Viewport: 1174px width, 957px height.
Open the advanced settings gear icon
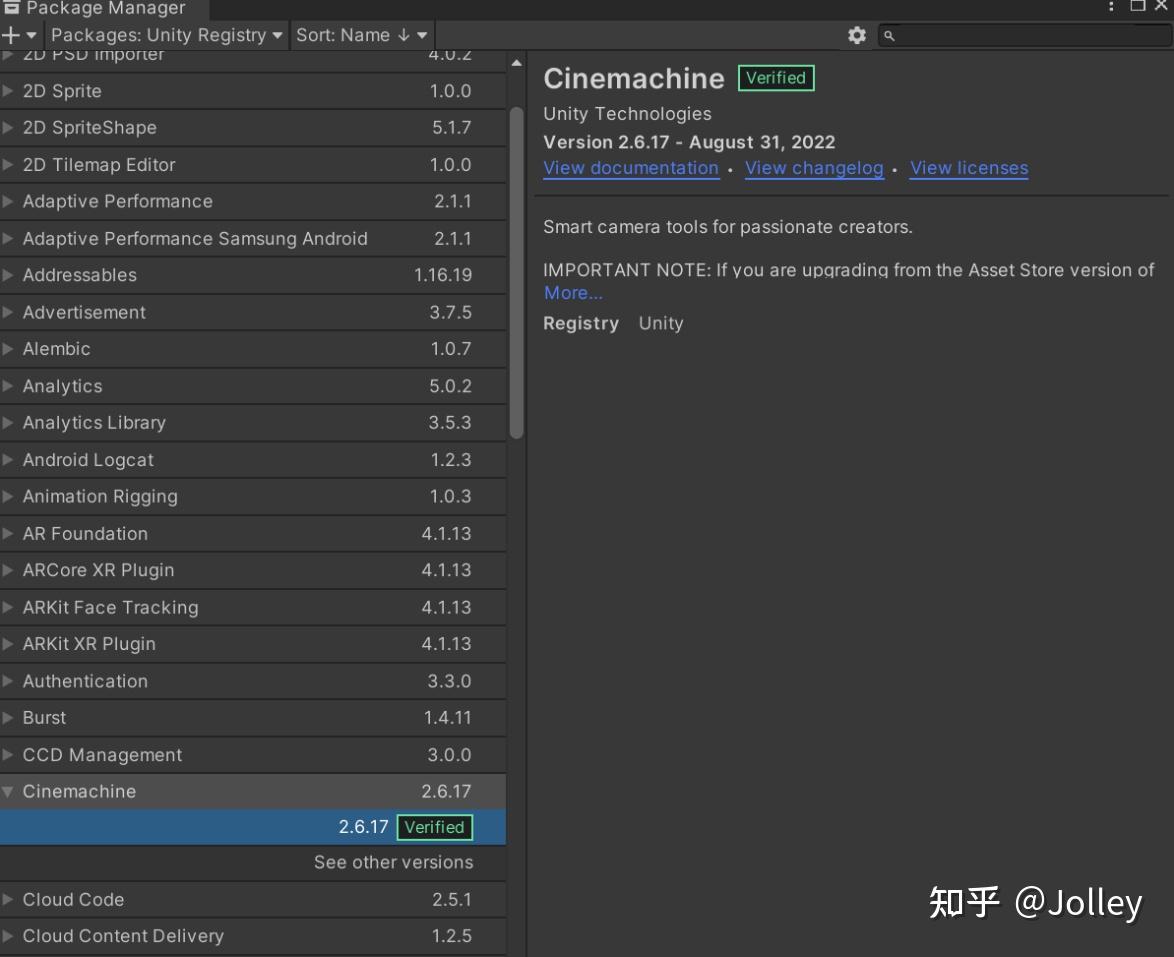857,35
